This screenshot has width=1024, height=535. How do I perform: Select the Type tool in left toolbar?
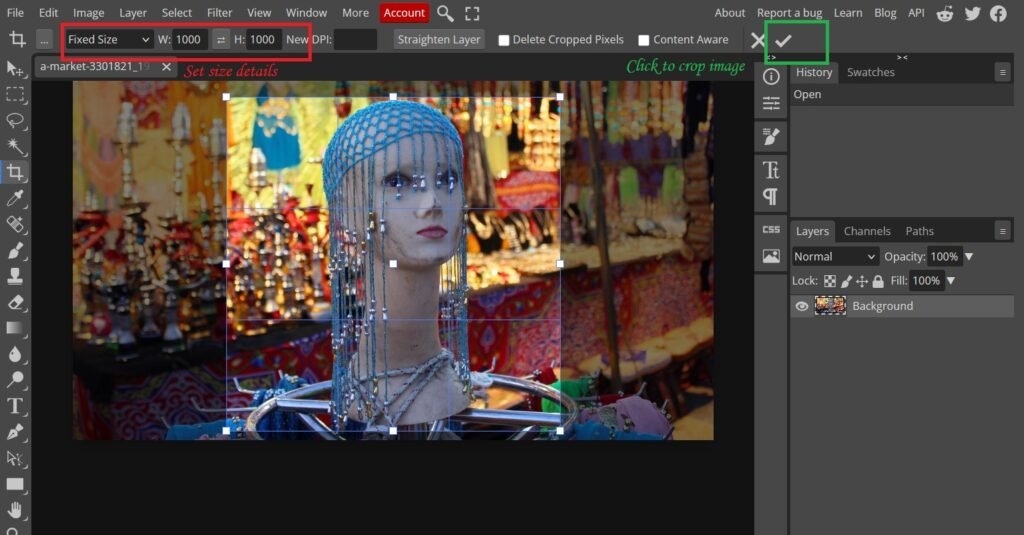tap(15, 406)
